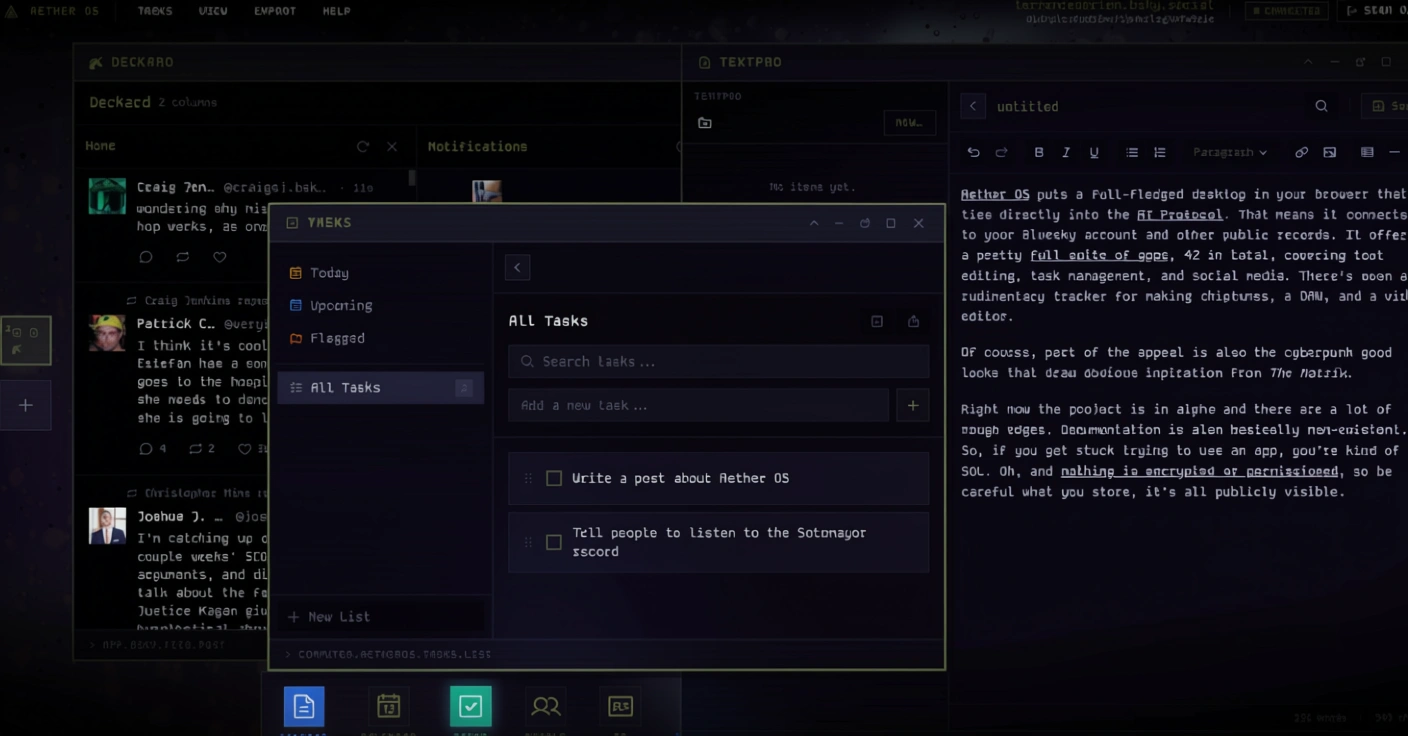Select the Flagged list in sidebar
This screenshot has width=1408, height=736.
tap(337, 338)
